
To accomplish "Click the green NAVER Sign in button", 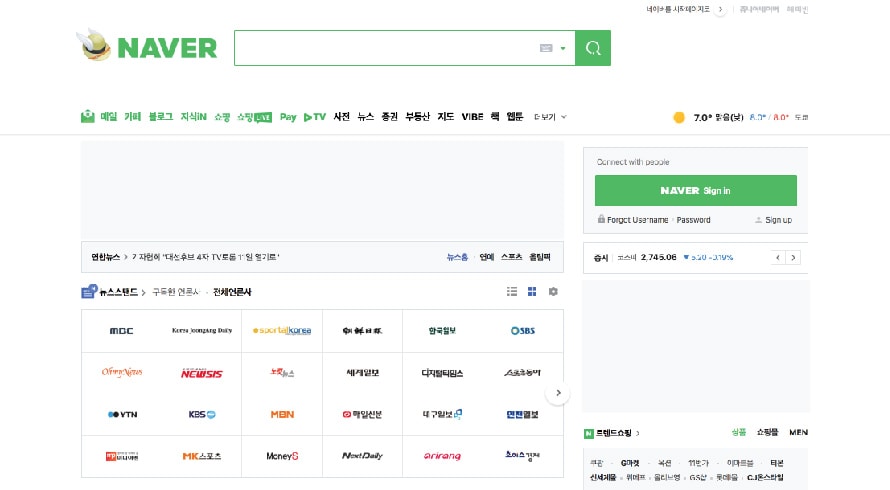I will (x=696, y=190).
